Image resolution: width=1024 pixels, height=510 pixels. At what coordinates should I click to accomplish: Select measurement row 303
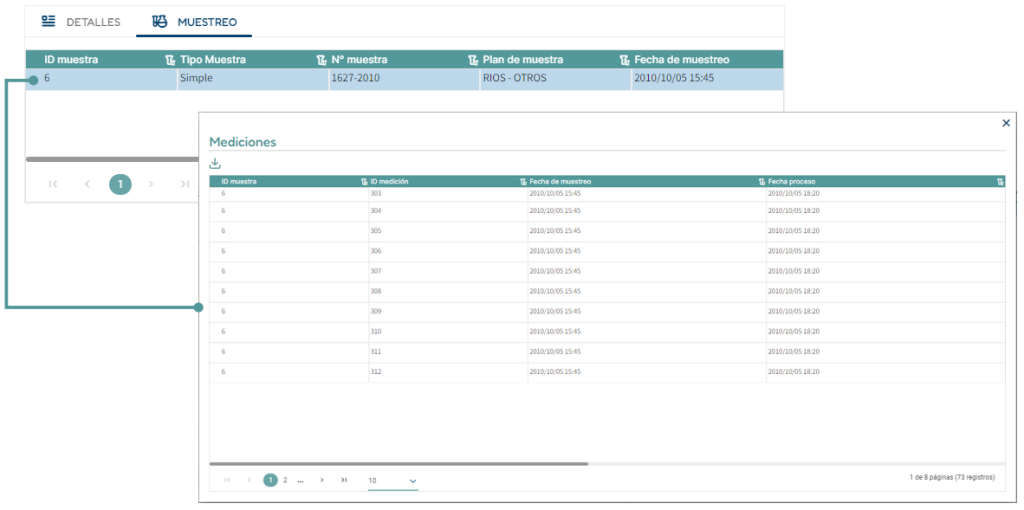[x=607, y=194]
